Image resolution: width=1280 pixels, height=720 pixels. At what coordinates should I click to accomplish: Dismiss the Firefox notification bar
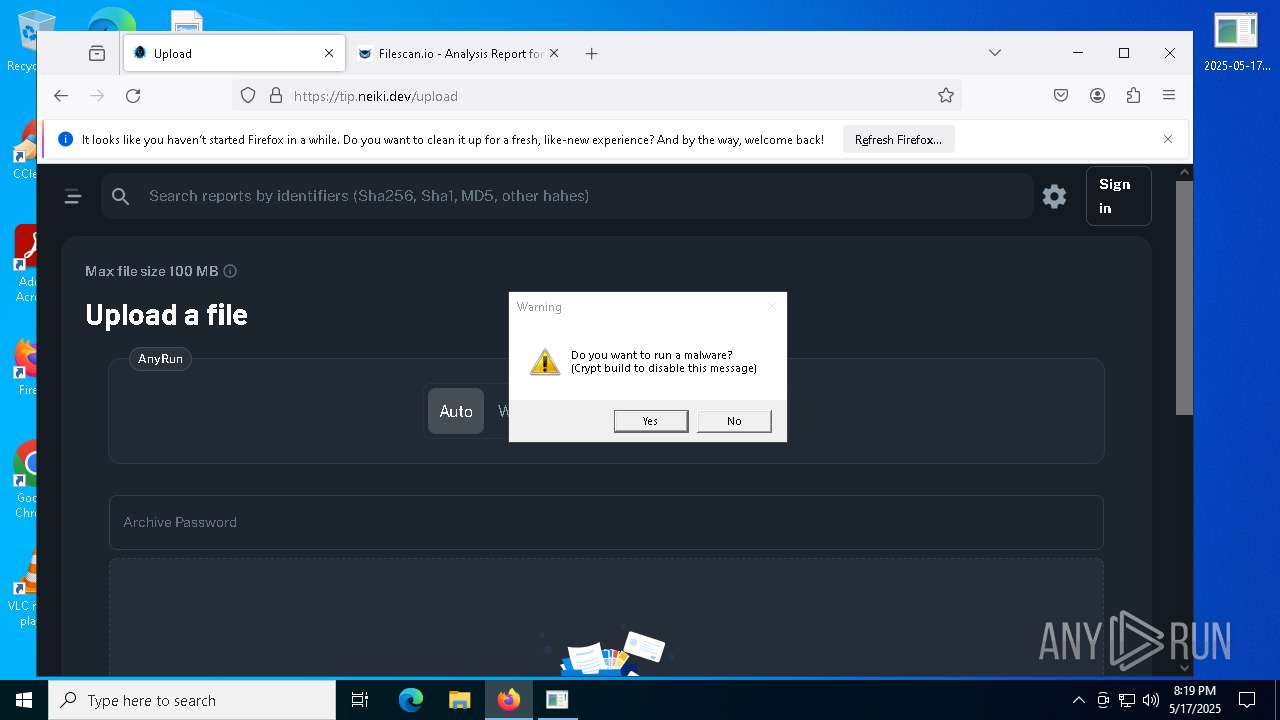pos(1167,139)
